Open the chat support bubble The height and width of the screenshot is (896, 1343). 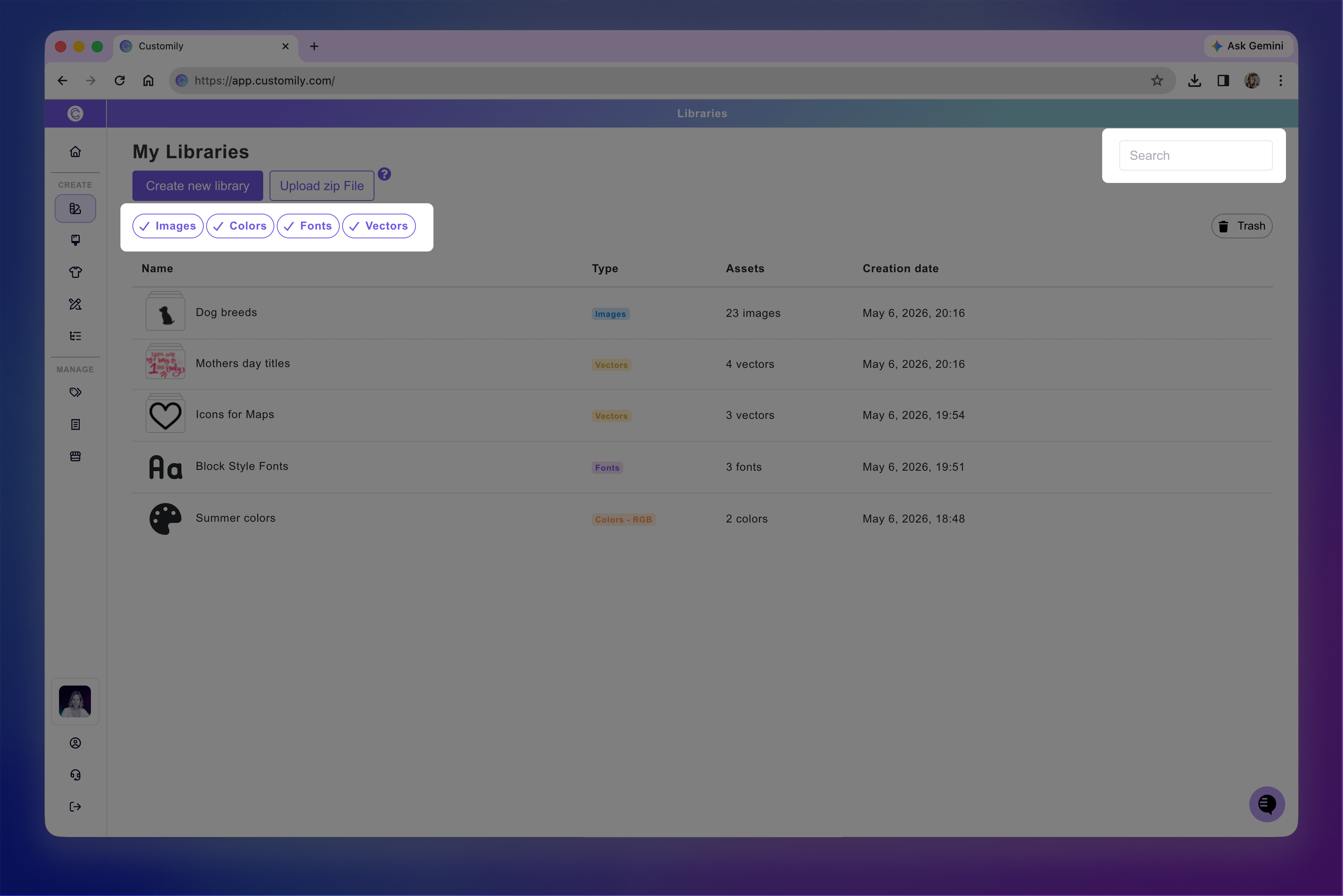tap(1267, 804)
